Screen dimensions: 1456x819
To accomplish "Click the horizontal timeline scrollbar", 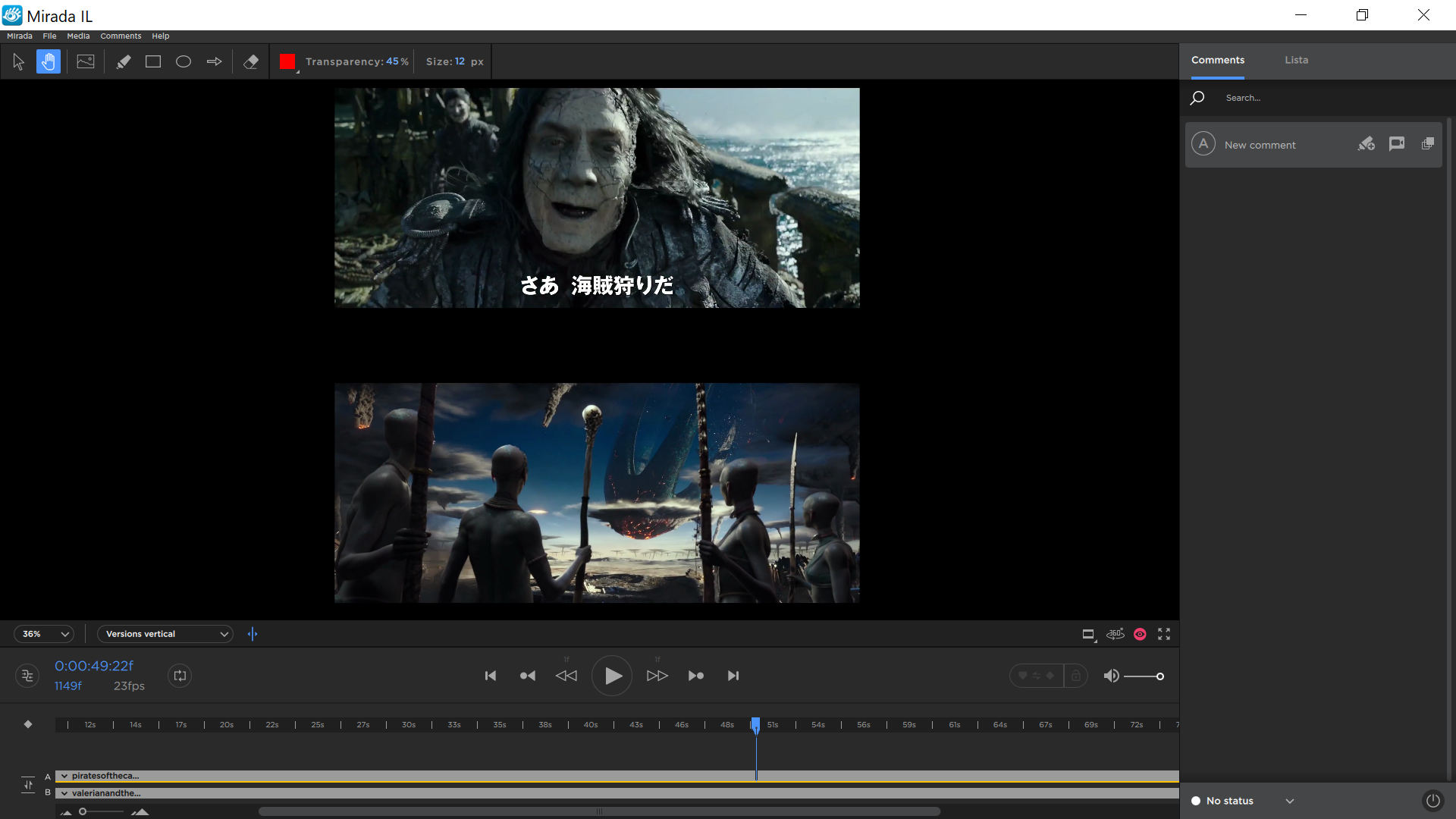I will pyautogui.click(x=599, y=811).
